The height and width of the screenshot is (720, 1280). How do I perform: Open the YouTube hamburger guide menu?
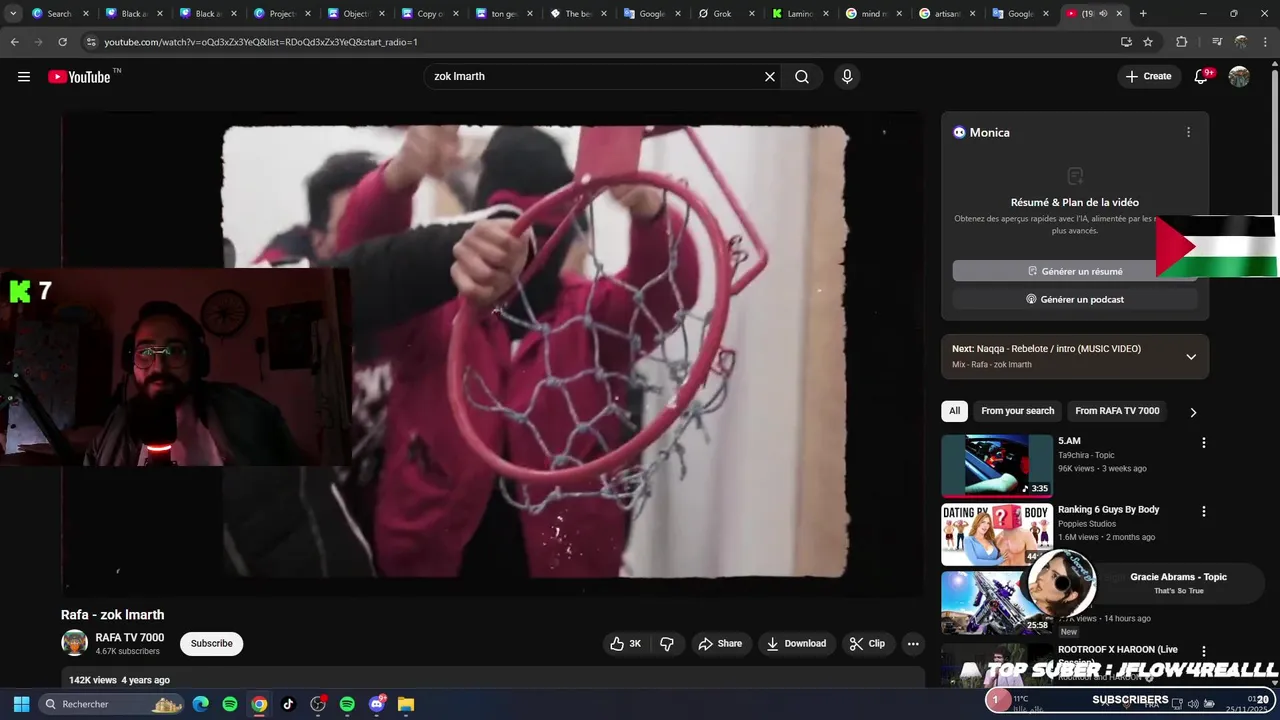pyautogui.click(x=24, y=77)
